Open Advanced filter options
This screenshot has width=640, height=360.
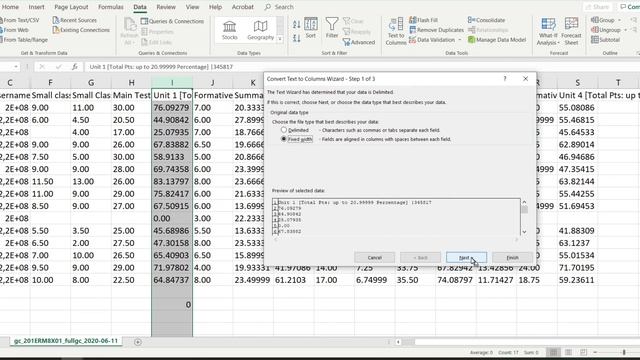(359, 42)
